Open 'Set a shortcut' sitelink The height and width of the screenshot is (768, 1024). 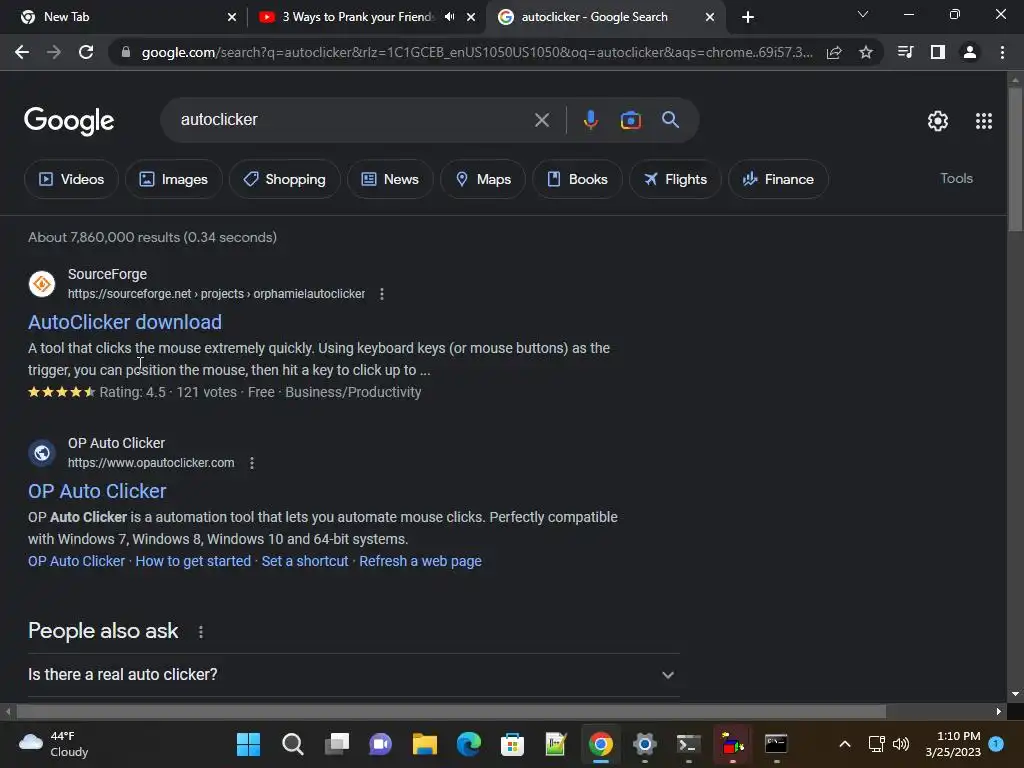[305, 561]
